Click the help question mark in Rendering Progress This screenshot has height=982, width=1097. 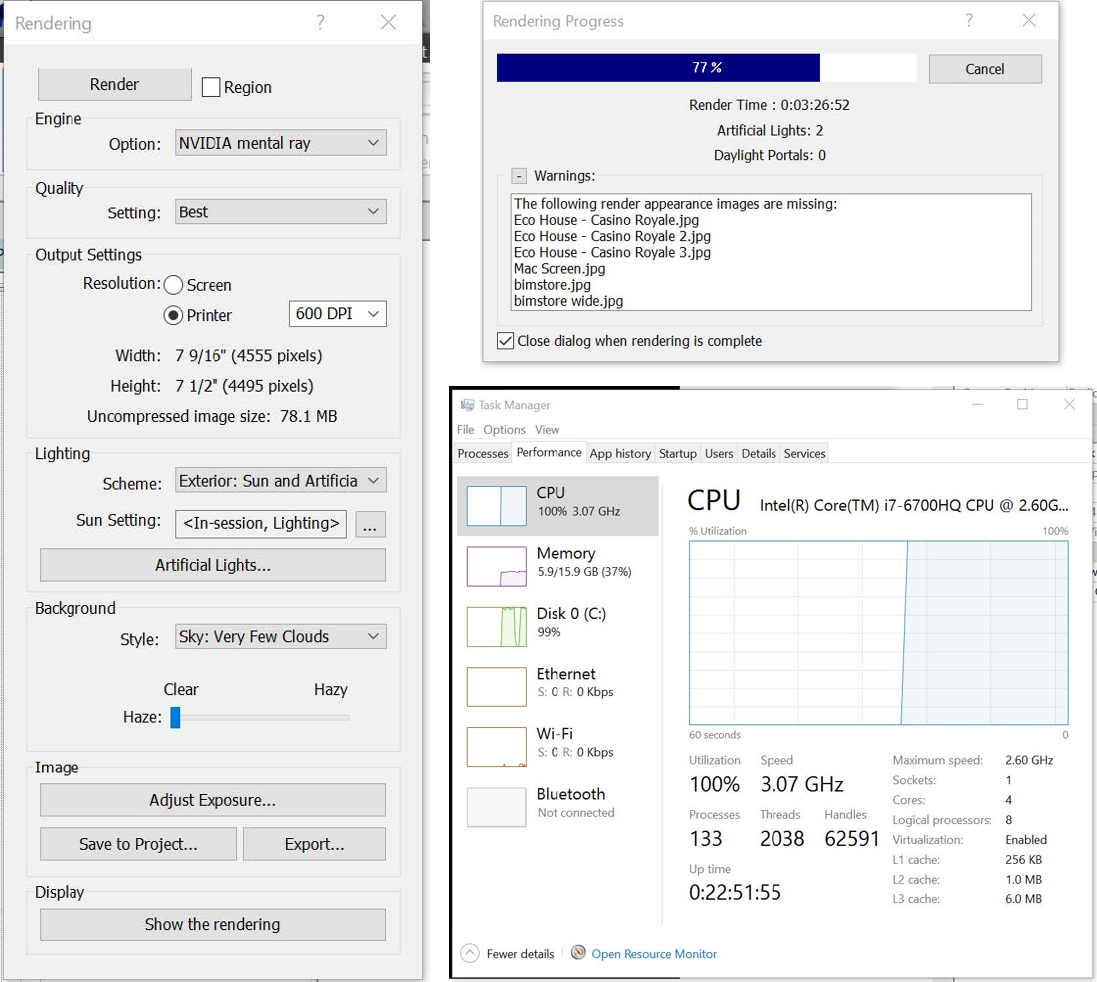(x=969, y=20)
